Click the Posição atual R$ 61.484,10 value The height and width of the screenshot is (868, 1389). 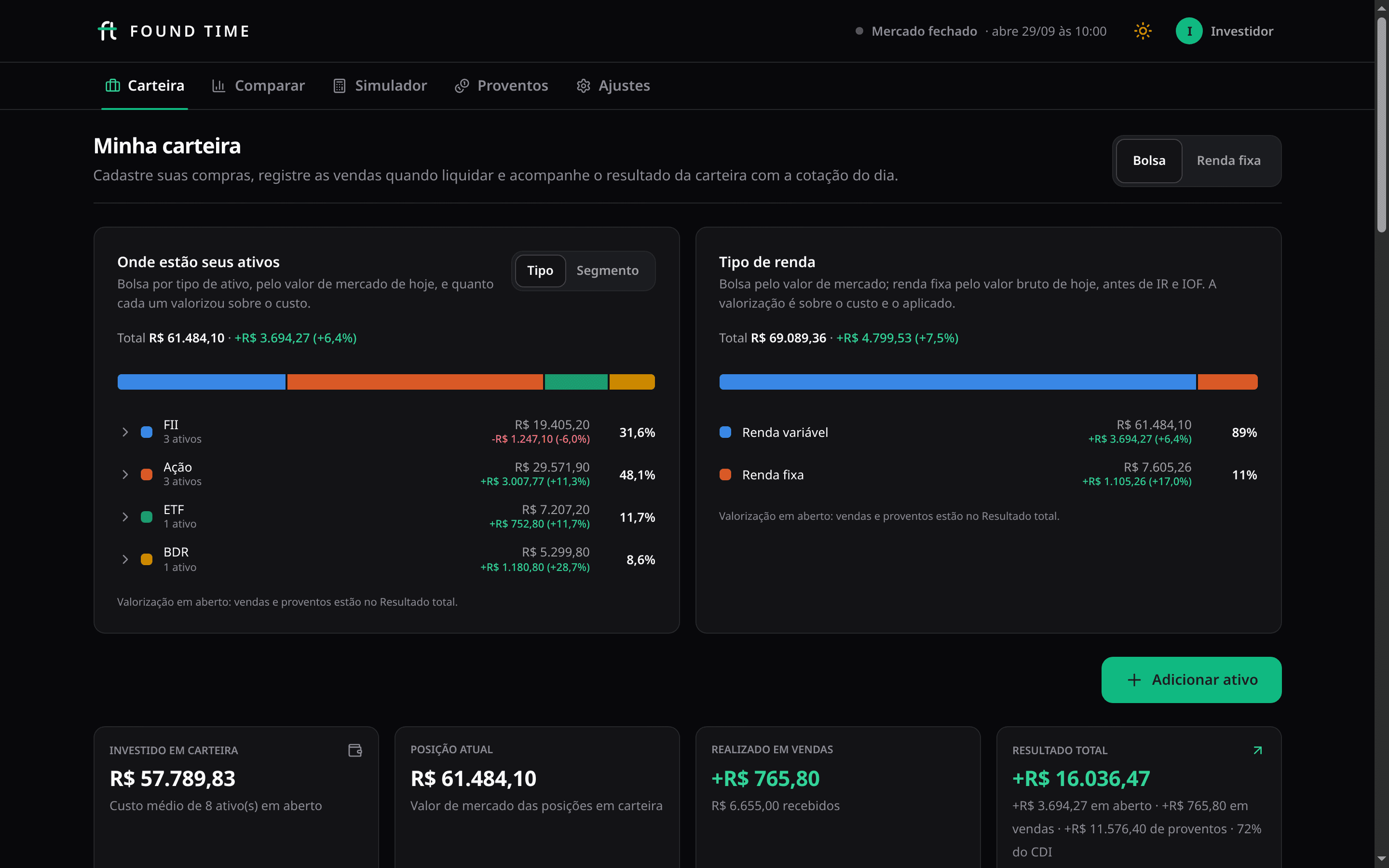[474, 778]
